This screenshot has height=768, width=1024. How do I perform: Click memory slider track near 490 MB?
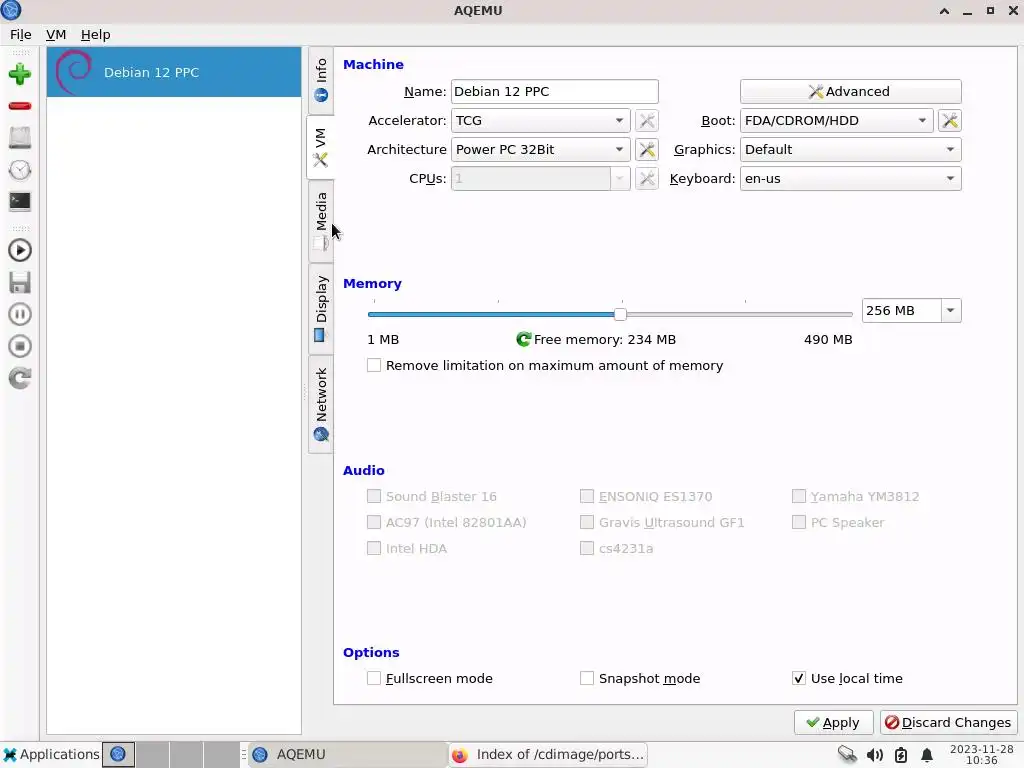[x=846, y=315]
